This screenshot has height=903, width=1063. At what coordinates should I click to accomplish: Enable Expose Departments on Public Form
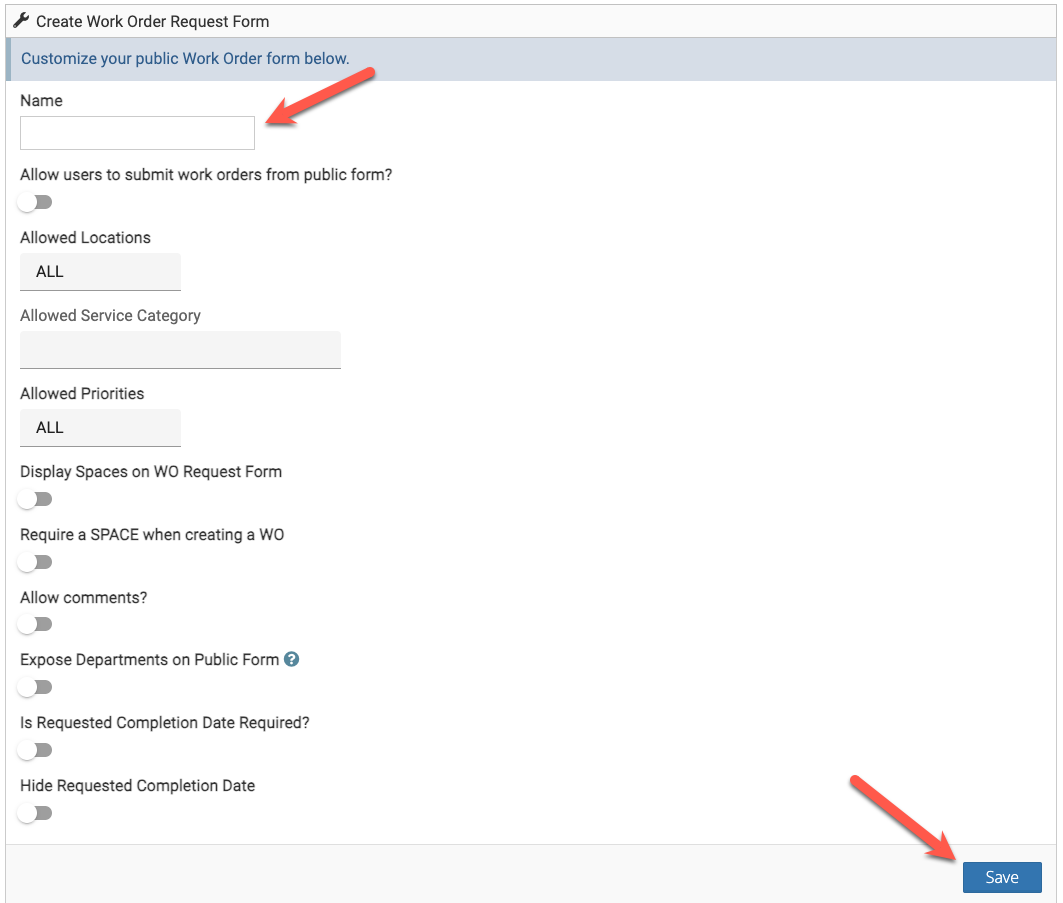point(35,687)
